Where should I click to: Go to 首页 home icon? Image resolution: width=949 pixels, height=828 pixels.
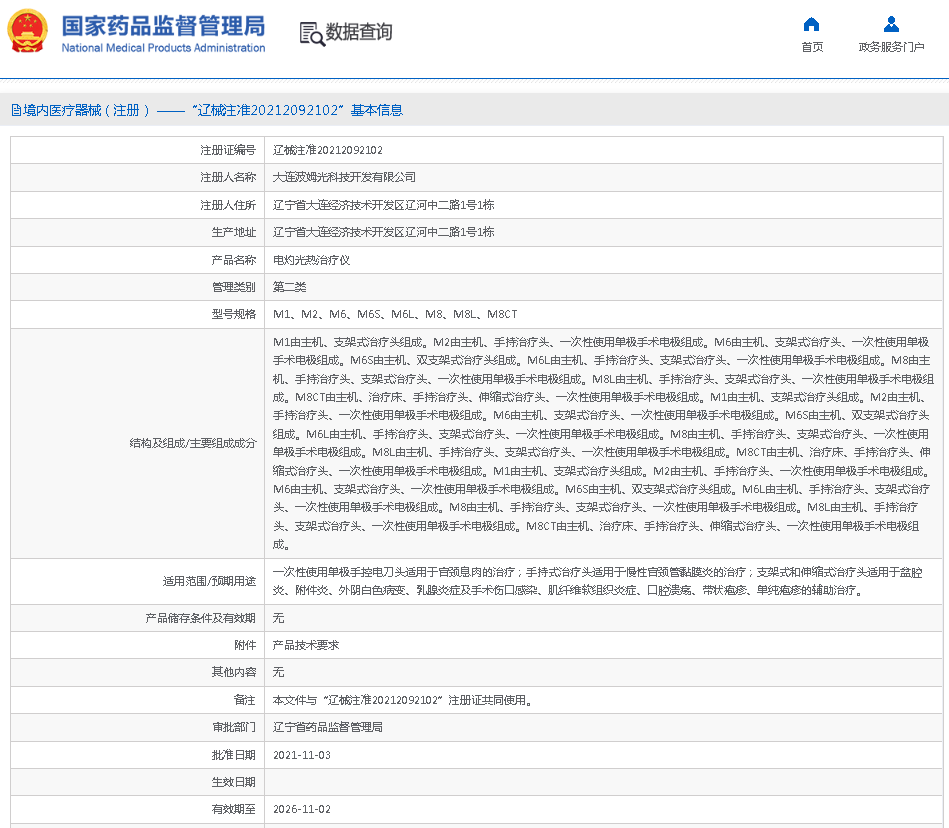811,24
